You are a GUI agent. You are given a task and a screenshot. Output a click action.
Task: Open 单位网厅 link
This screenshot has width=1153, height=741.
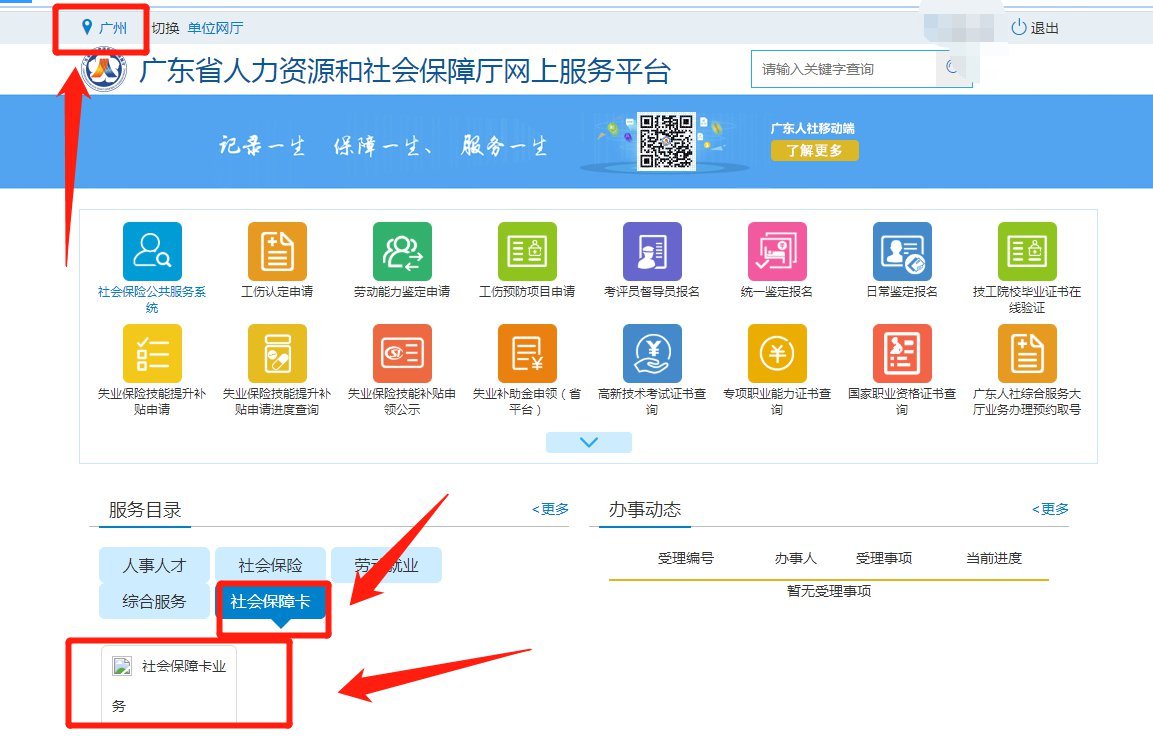[215, 28]
